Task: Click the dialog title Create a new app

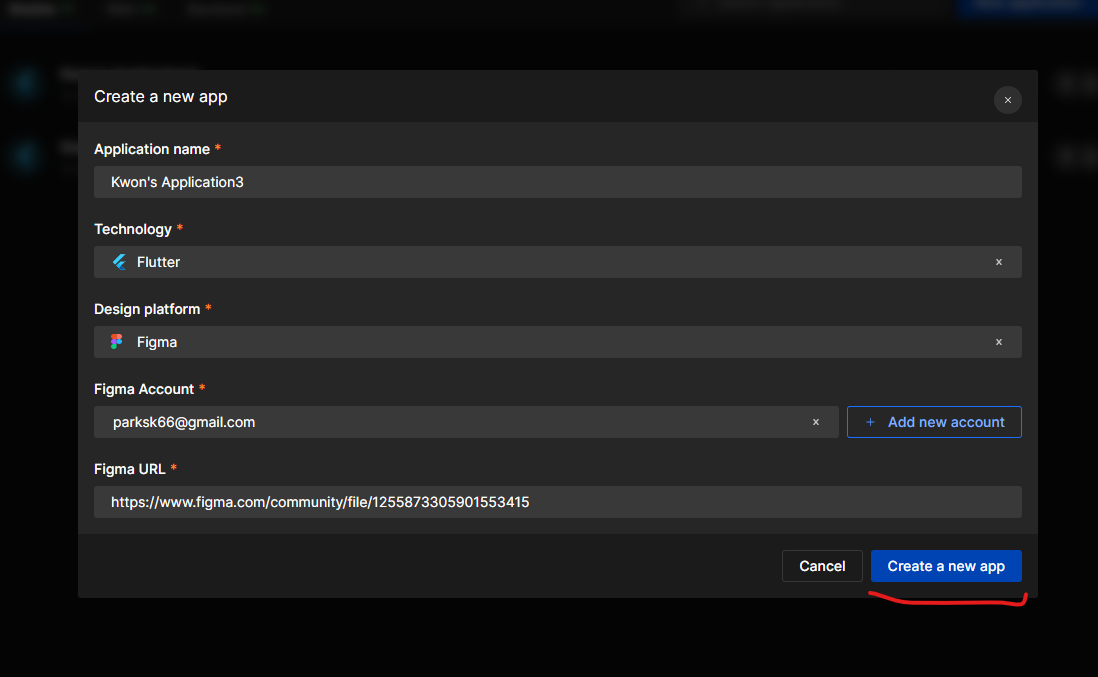Action: (x=160, y=97)
